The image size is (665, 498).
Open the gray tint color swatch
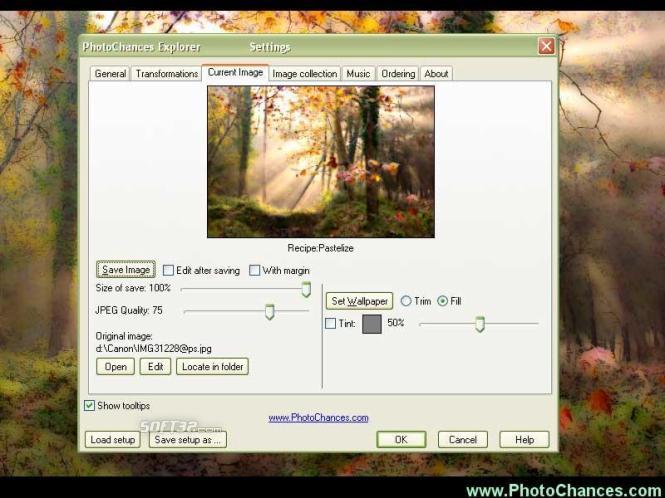[x=372, y=324]
